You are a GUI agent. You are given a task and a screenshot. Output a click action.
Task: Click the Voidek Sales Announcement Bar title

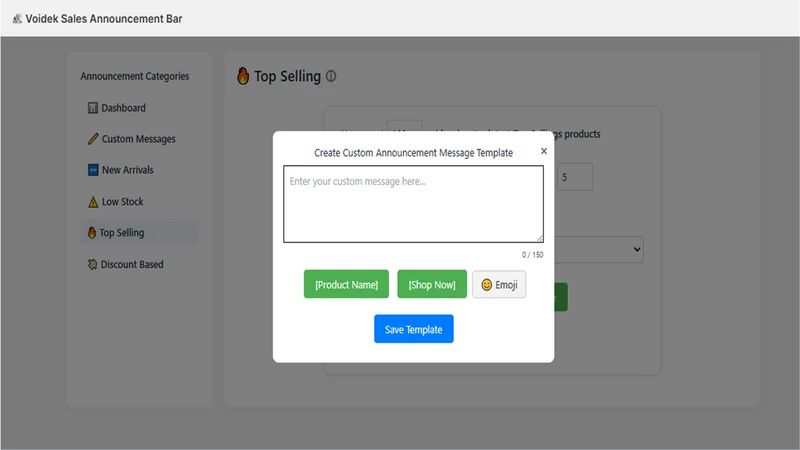104,19
